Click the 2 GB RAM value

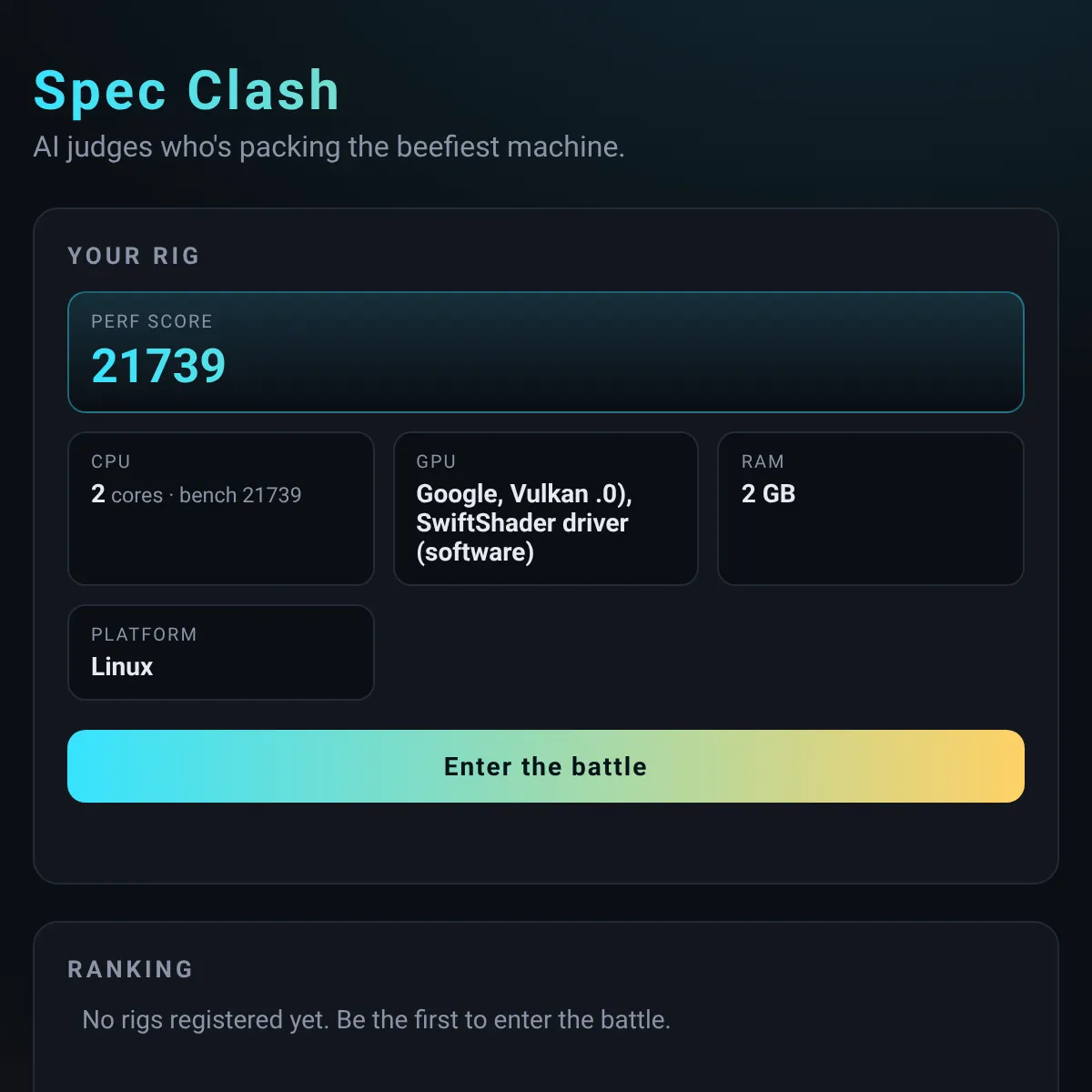pyautogui.click(x=769, y=494)
